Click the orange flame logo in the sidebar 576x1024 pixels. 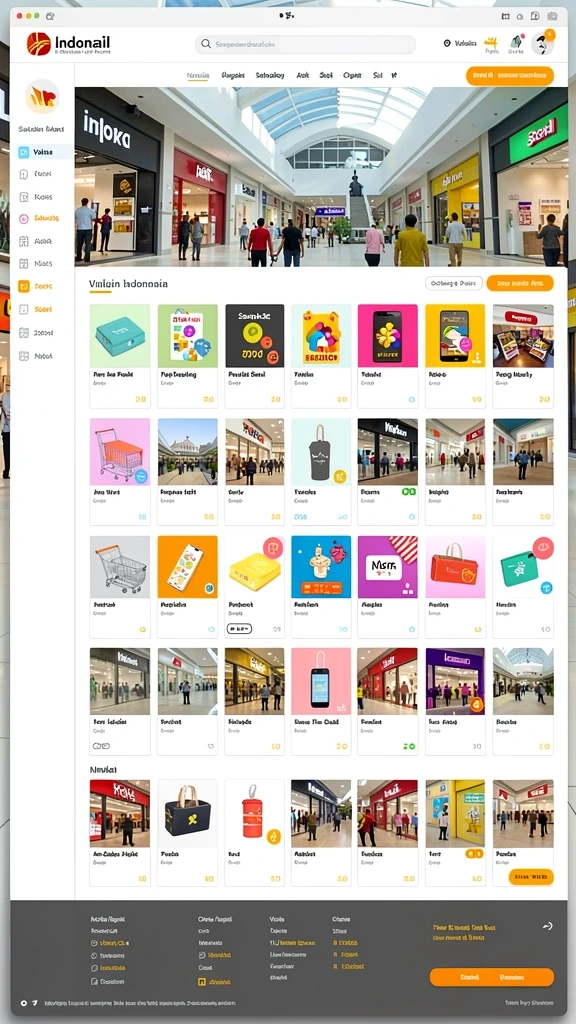(42, 97)
